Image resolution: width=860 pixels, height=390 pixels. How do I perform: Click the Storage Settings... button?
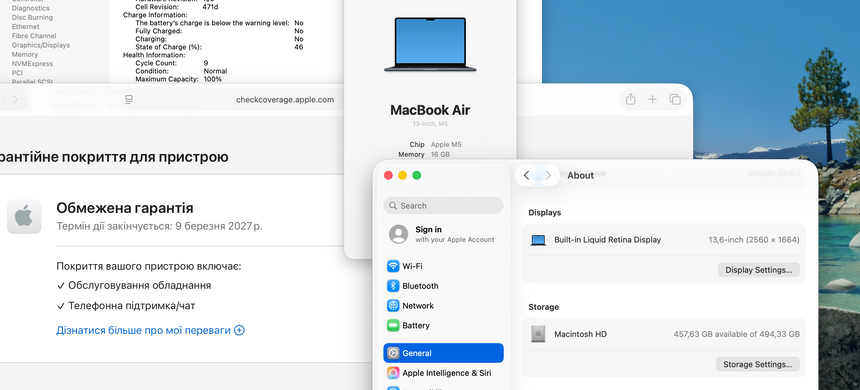757,364
